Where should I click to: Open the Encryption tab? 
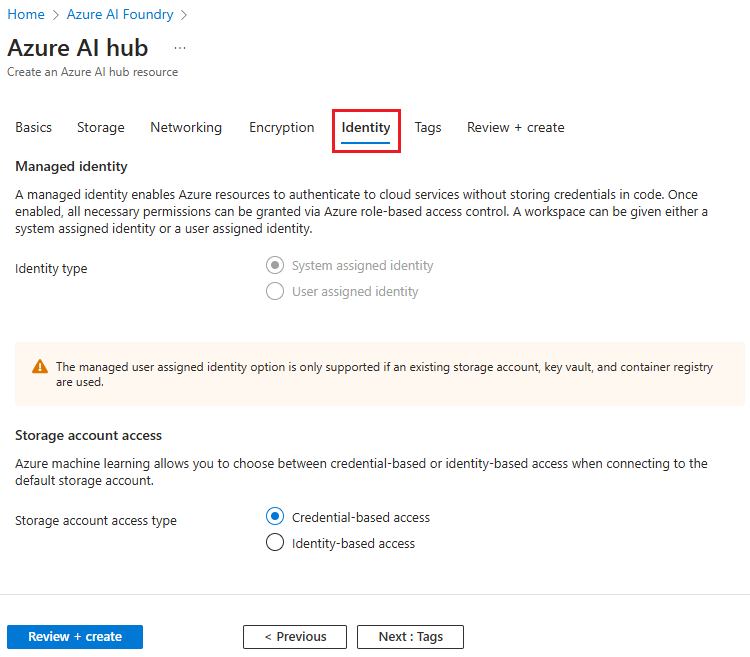281,128
